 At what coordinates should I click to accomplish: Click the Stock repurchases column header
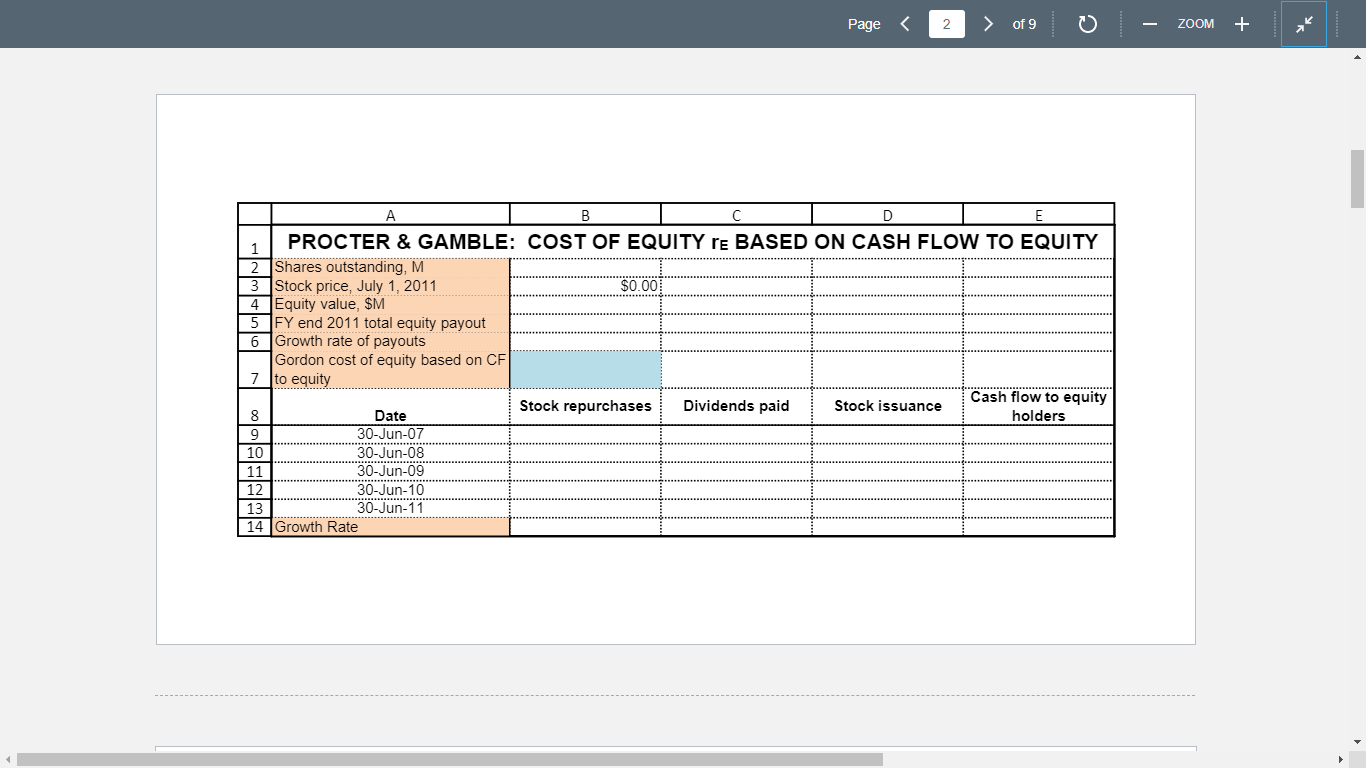(x=585, y=406)
